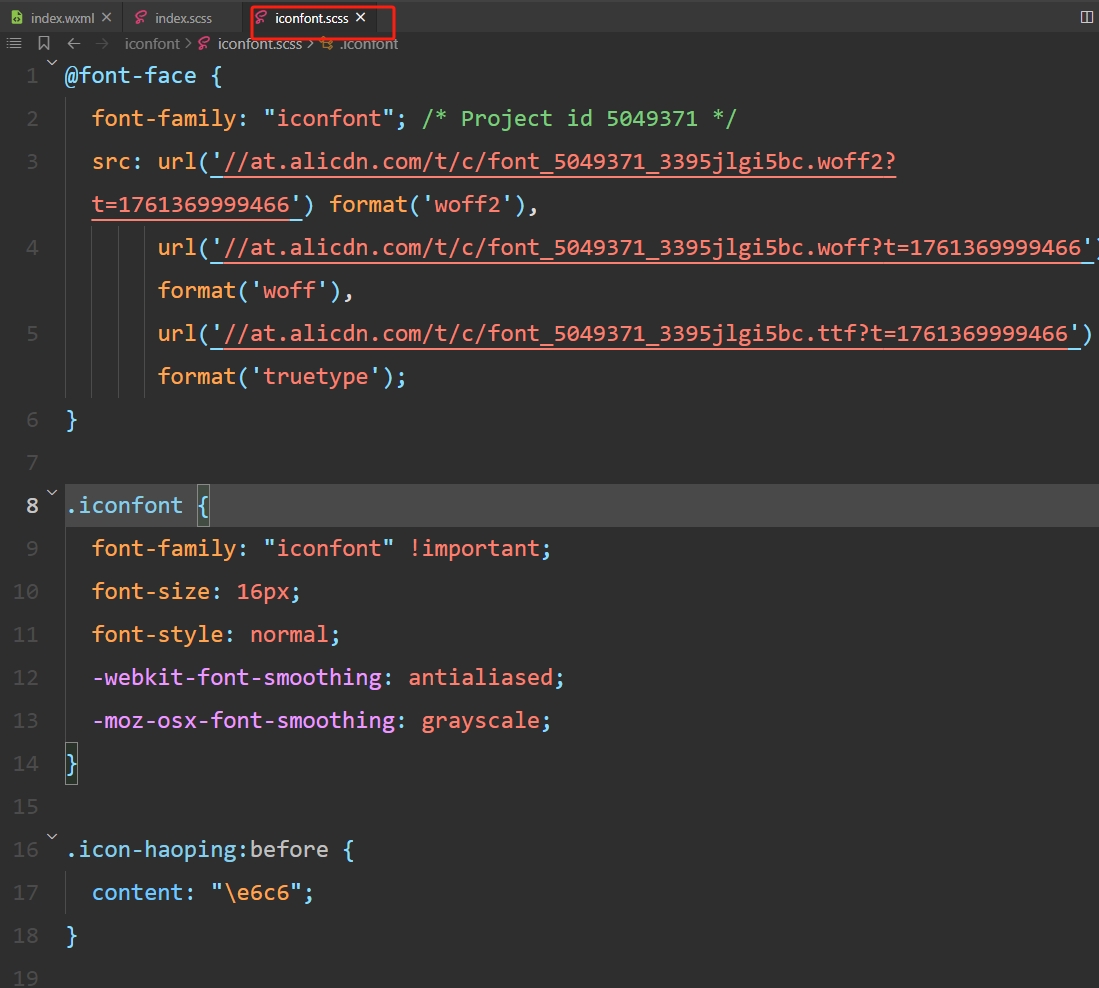The height and width of the screenshot is (988, 1099).
Task: Collapse the @font-face block at line 1
Action: 52,68
